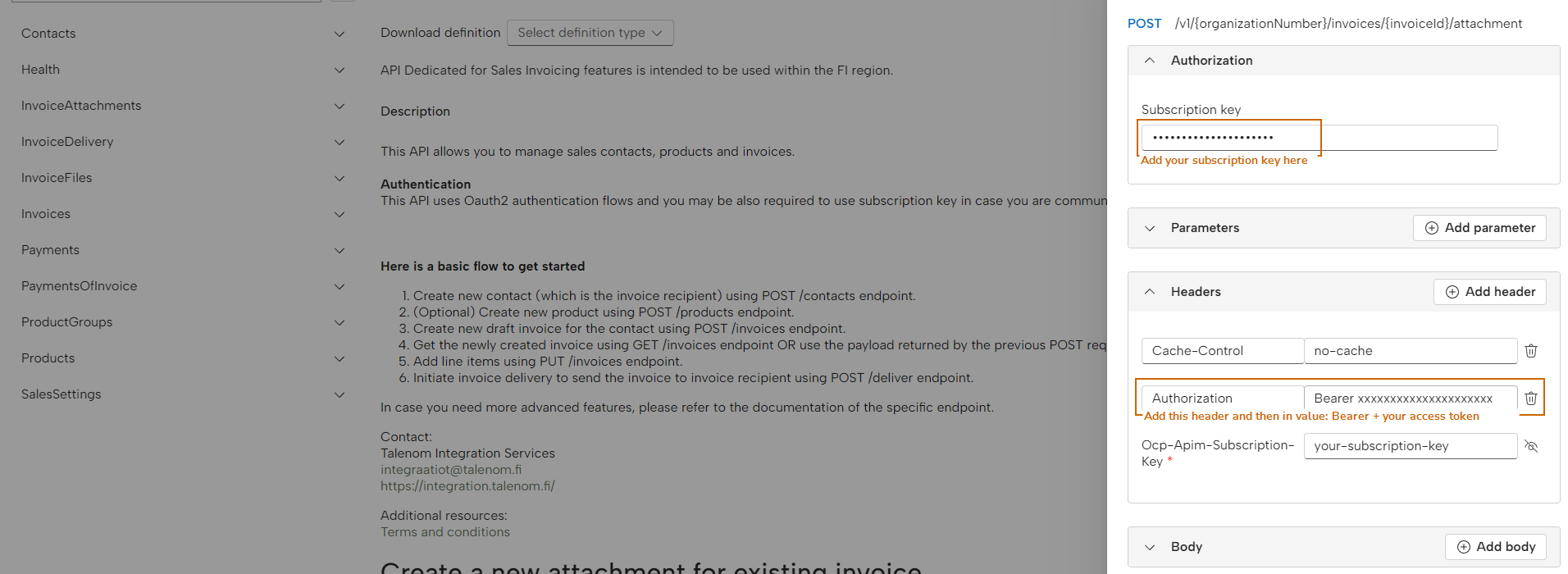Collapse the Headers section chevron
1568x574 pixels.
1150,292
